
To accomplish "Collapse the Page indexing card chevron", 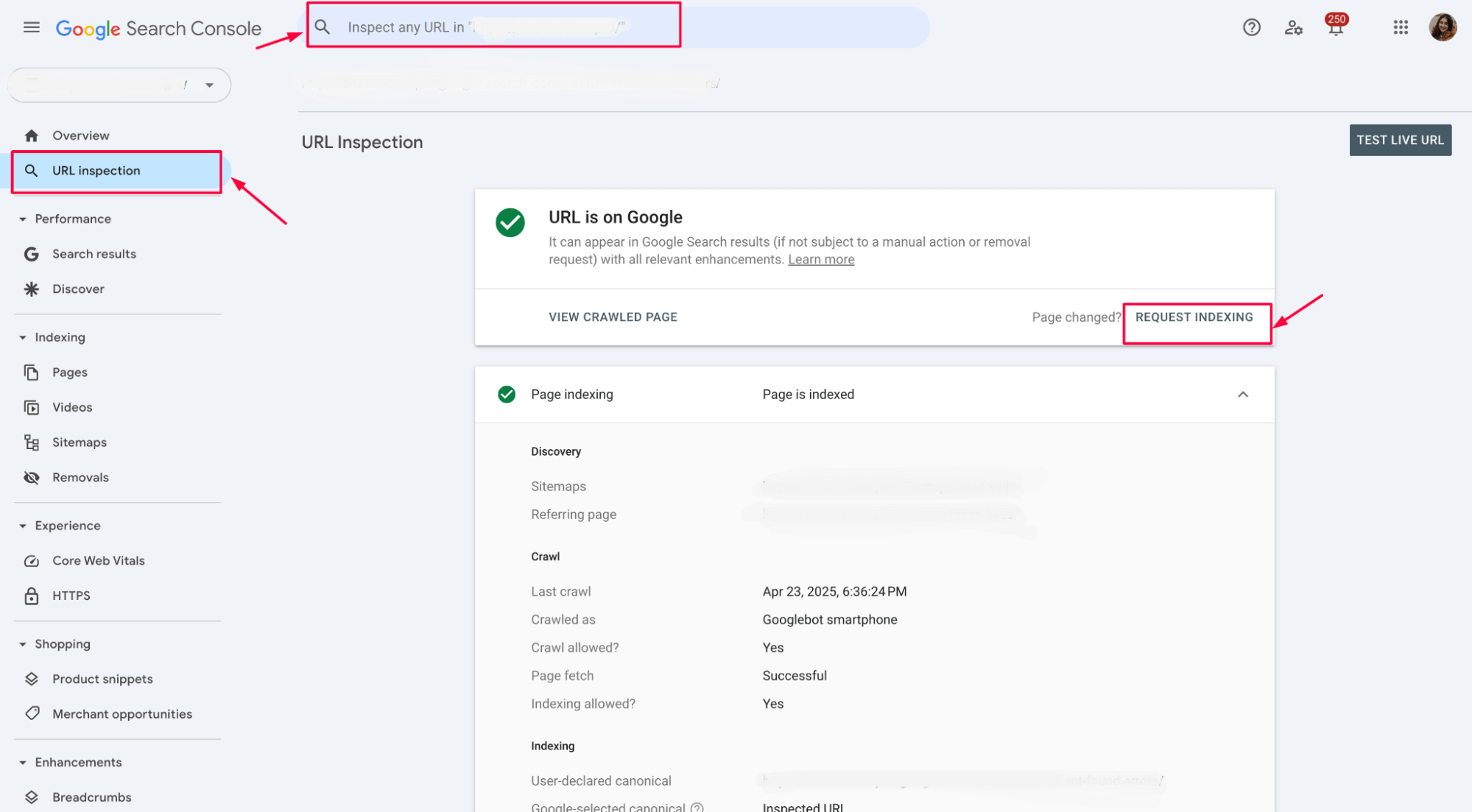I will point(1243,395).
